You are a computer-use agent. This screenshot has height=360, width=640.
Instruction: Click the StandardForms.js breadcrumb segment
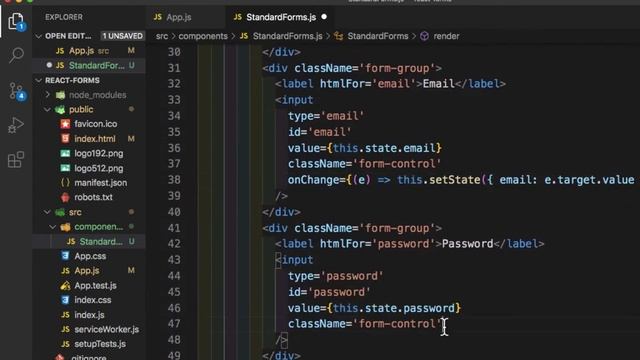tap(287, 36)
